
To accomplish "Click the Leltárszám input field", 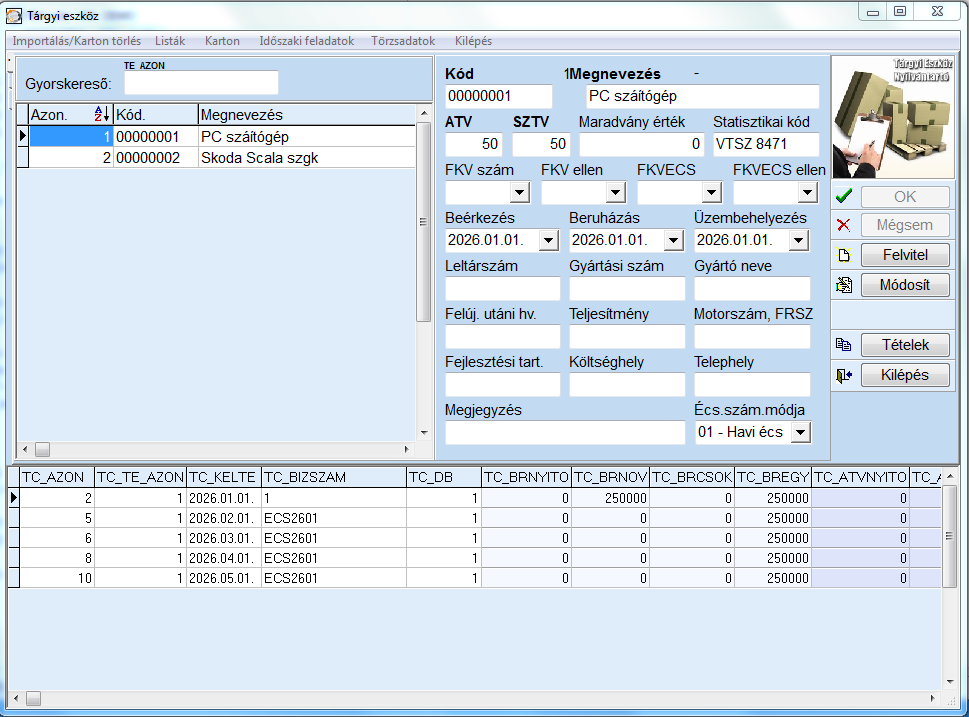I will click(x=502, y=289).
